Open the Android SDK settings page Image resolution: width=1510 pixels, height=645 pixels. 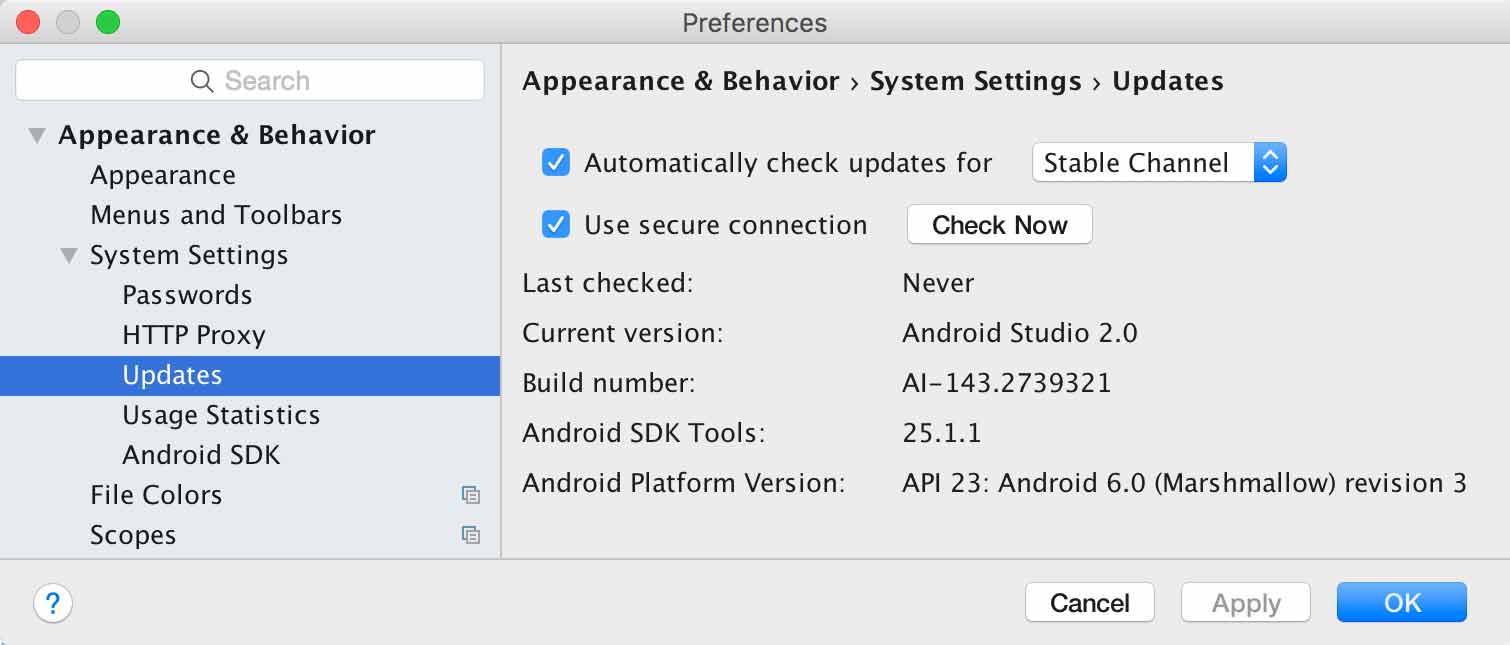(x=201, y=455)
